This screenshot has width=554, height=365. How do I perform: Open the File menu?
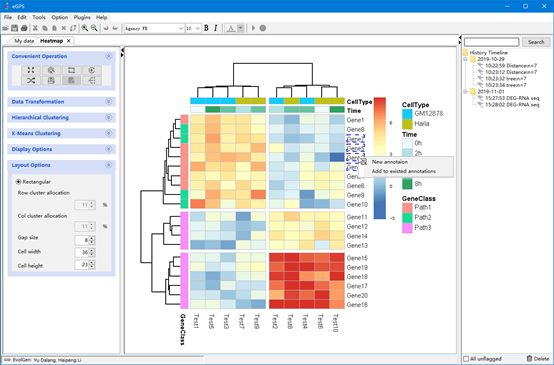[x=8, y=17]
